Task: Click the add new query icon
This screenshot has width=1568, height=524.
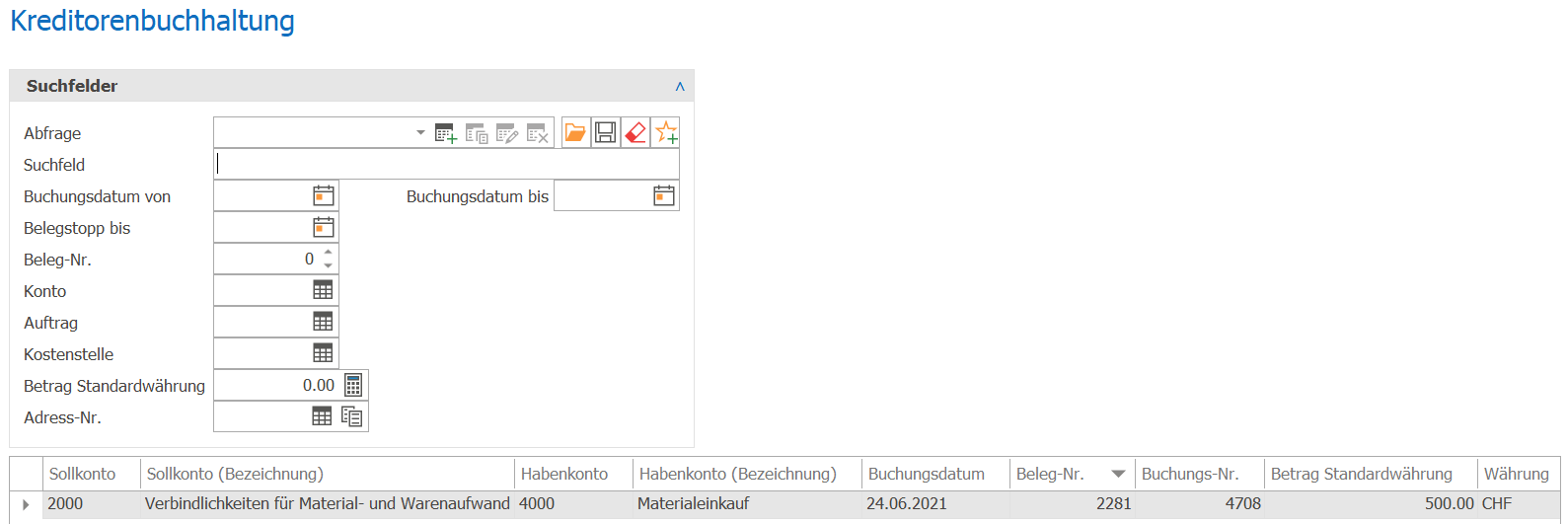Action: [x=446, y=133]
